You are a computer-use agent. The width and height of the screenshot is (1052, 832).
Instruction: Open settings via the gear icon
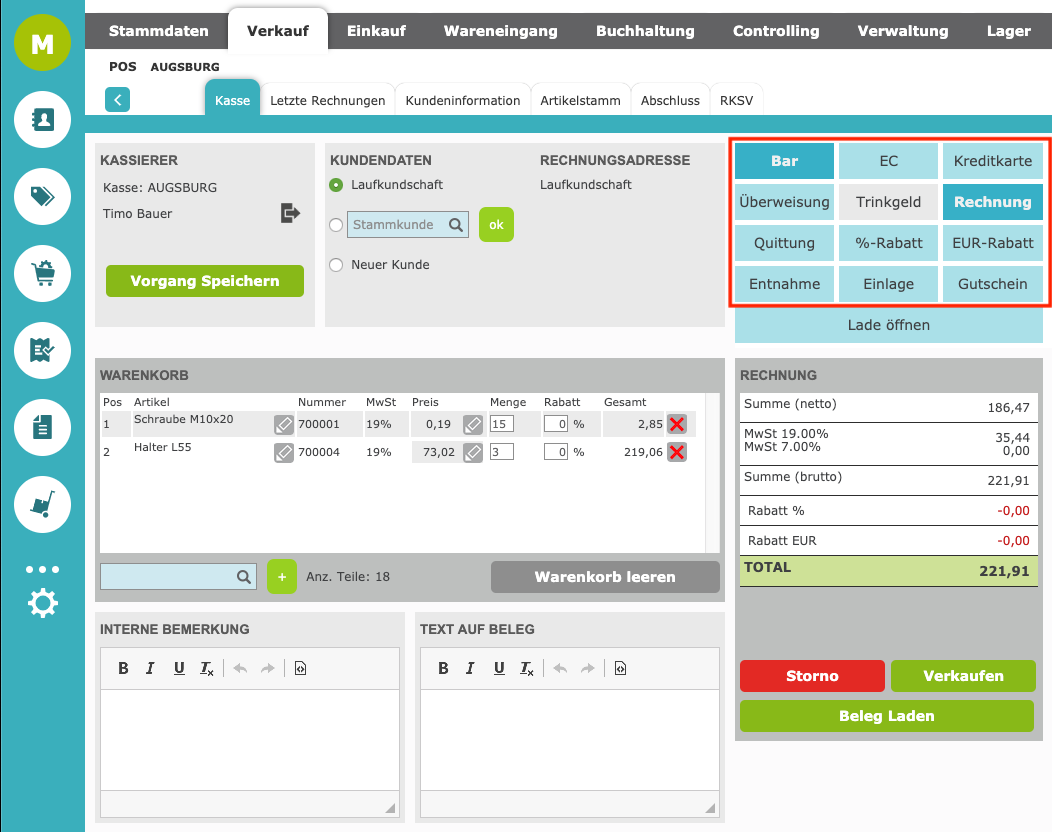(43, 603)
